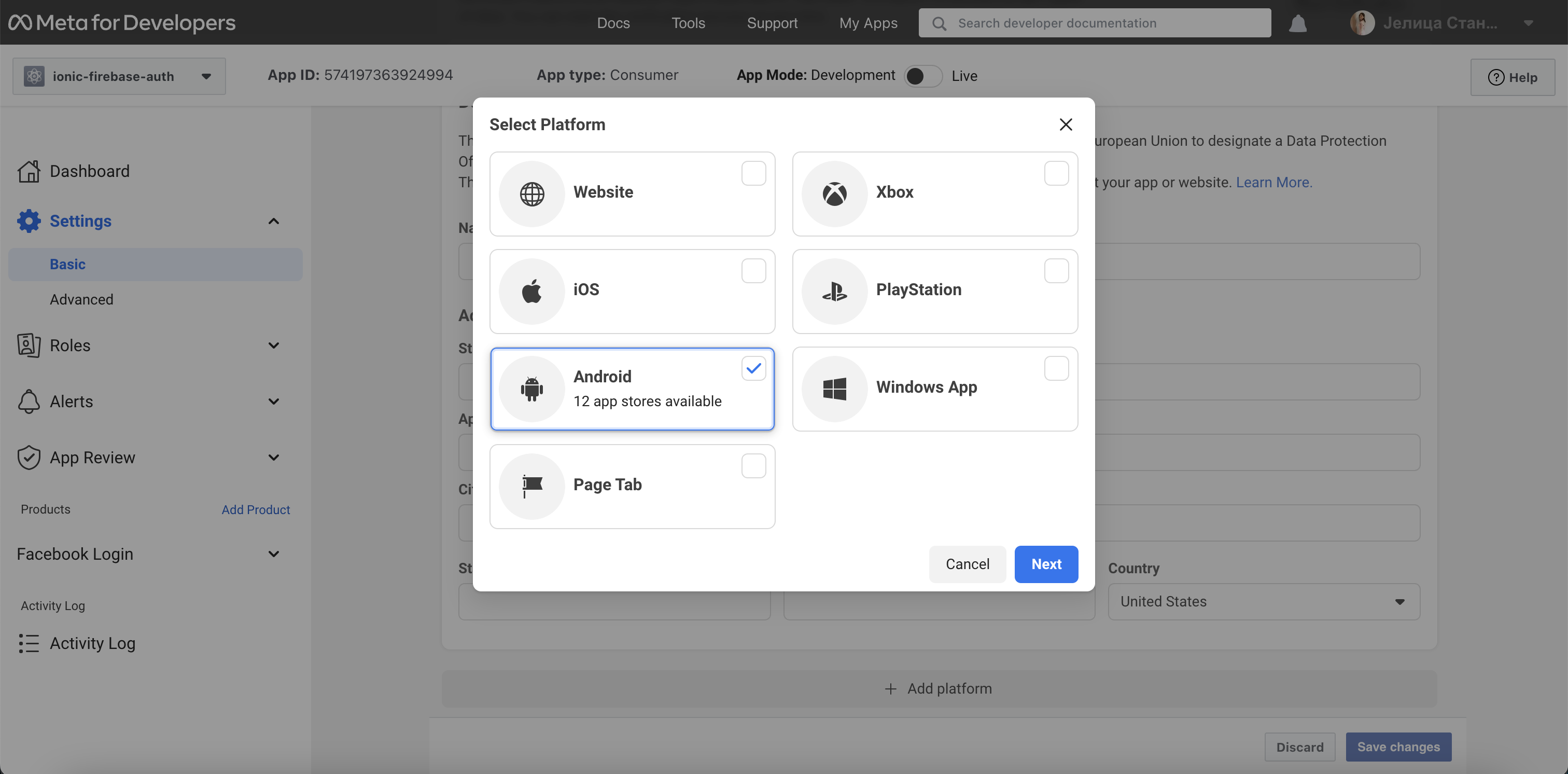Click the Xbox logo icon
Image resolution: width=1568 pixels, height=774 pixels.
pos(834,193)
